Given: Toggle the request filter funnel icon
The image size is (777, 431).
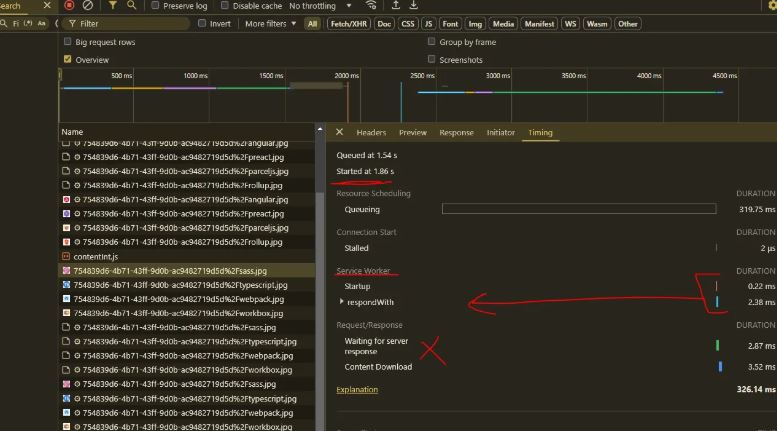Looking at the screenshot, I should click(112, 6).
